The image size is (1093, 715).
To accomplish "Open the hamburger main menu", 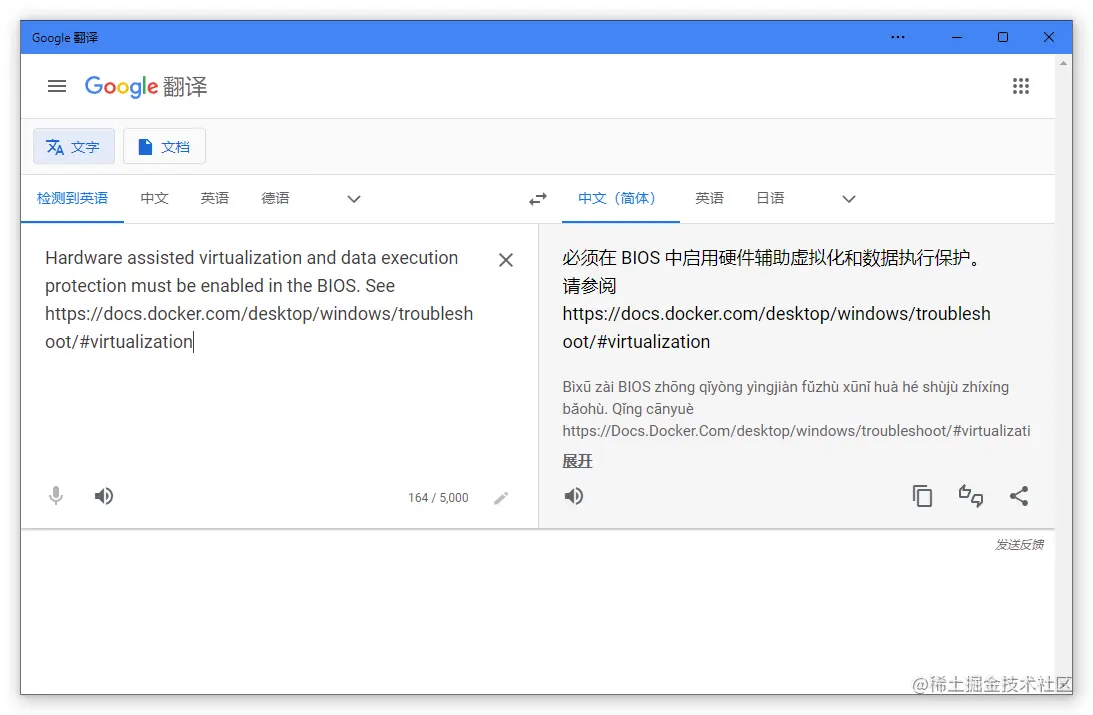I will click(x=57, y=86).
